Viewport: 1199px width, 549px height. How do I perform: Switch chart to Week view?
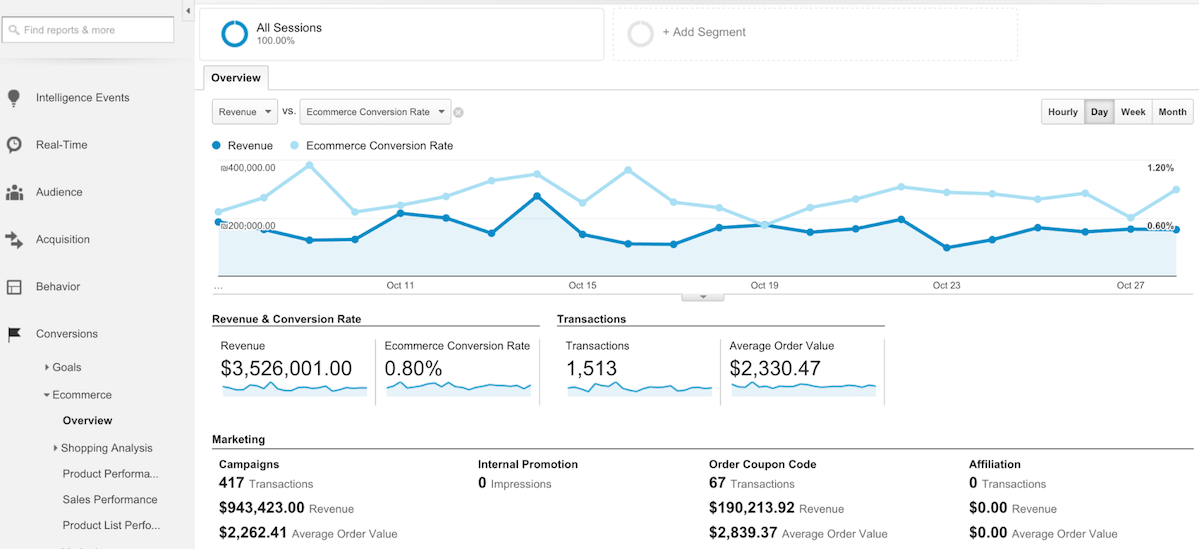1132,112
